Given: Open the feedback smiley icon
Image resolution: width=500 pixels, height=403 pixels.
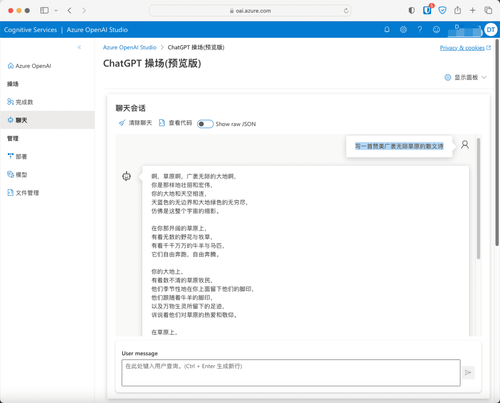Looking at the screenshot, I should tap(436, 30).
